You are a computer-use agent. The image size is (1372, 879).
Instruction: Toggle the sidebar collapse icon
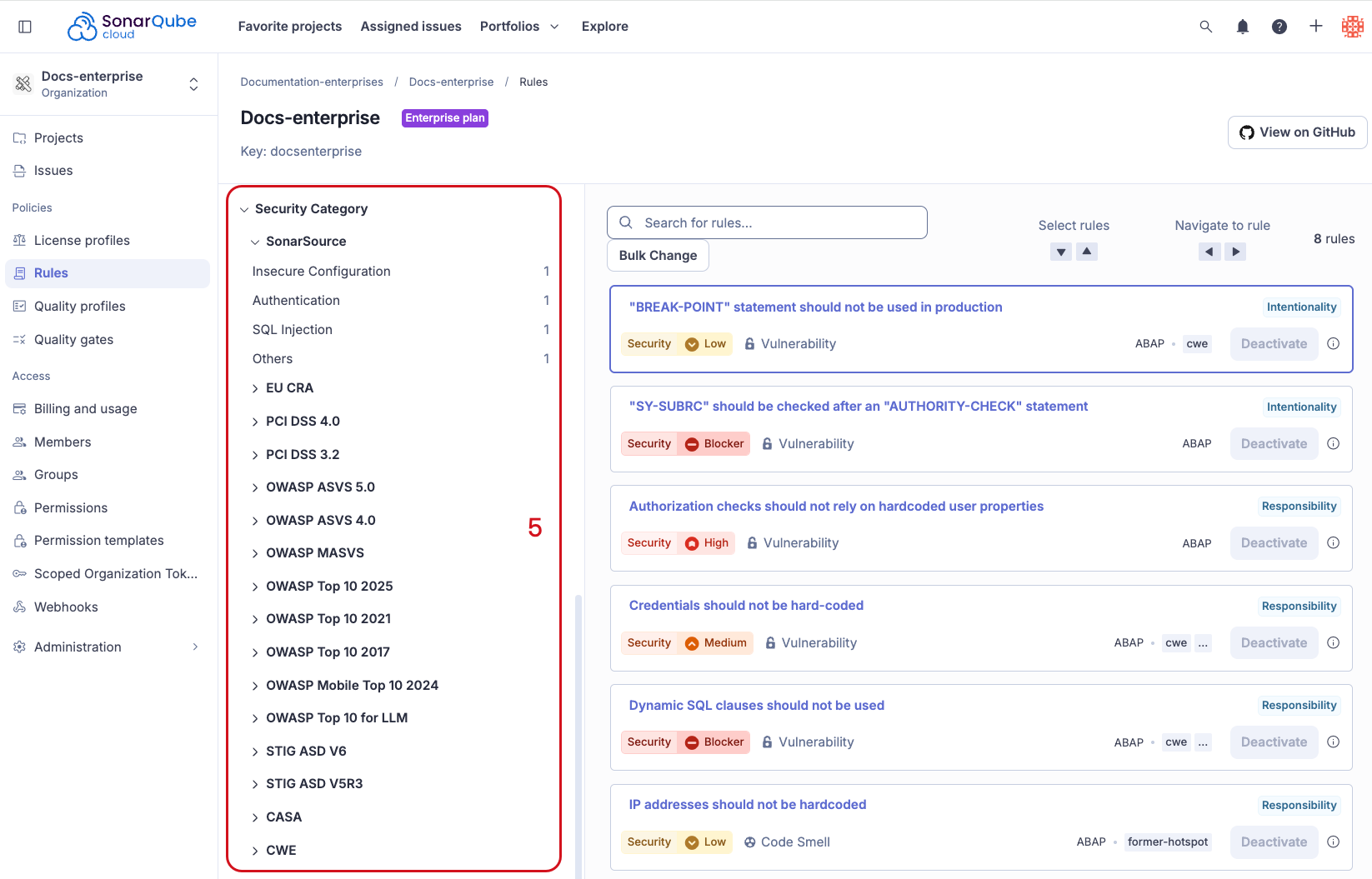pos(25,27)
